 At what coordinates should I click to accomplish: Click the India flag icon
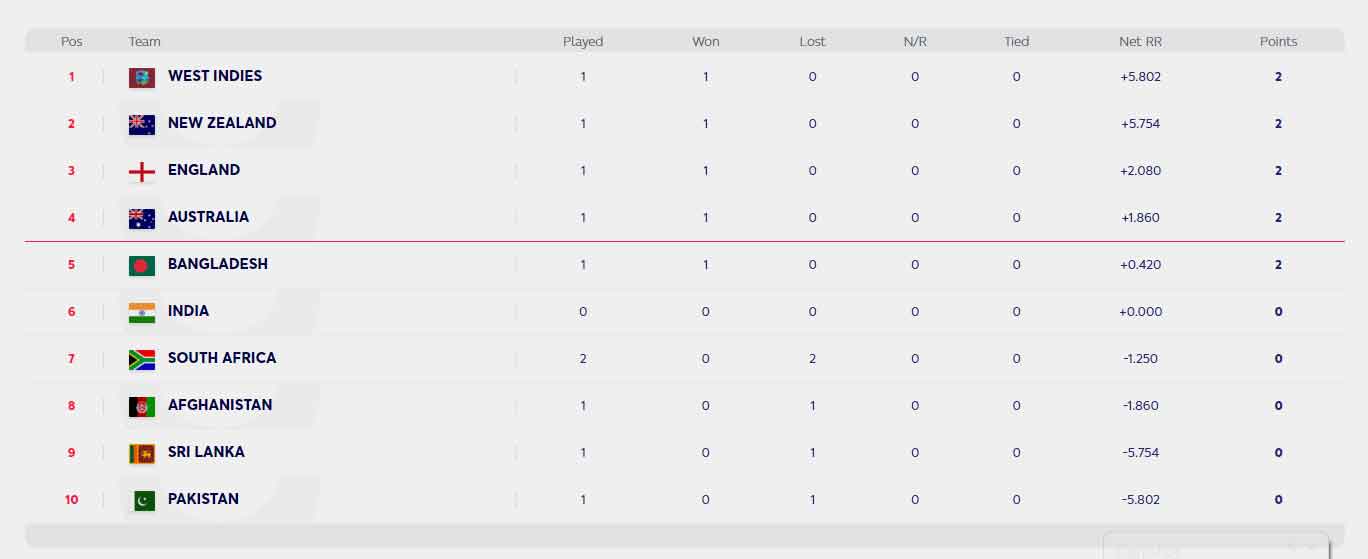tap(142, 312)
